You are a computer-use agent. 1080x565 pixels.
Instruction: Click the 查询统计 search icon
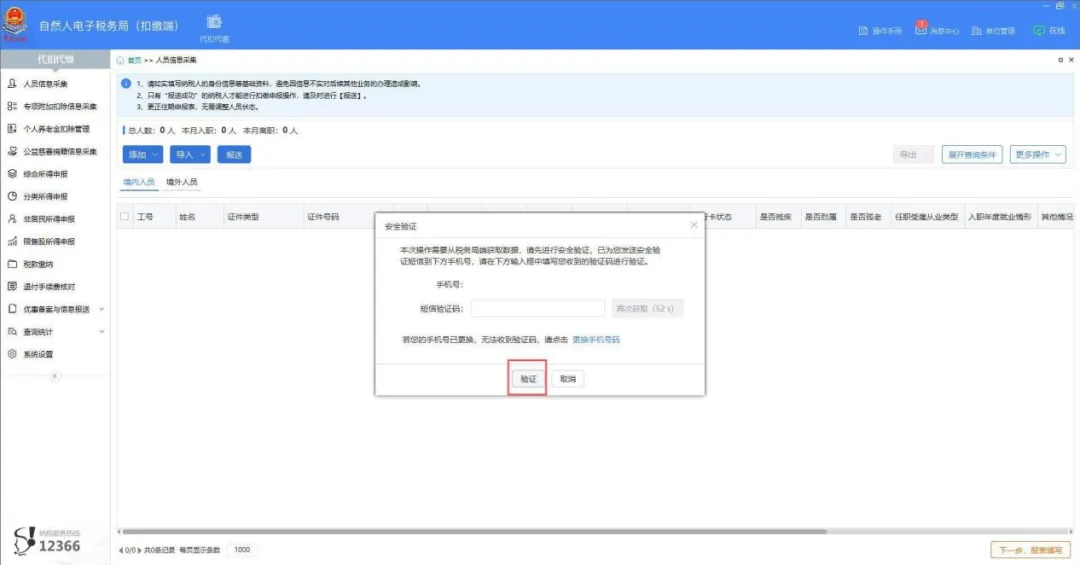pyautogui.click(x=12, y=331)
